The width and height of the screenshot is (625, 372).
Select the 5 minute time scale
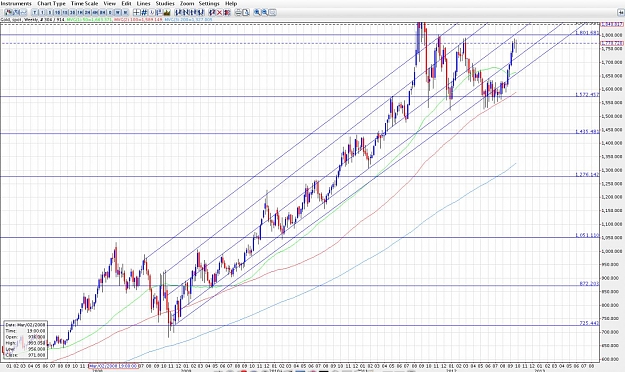[50, 12]
